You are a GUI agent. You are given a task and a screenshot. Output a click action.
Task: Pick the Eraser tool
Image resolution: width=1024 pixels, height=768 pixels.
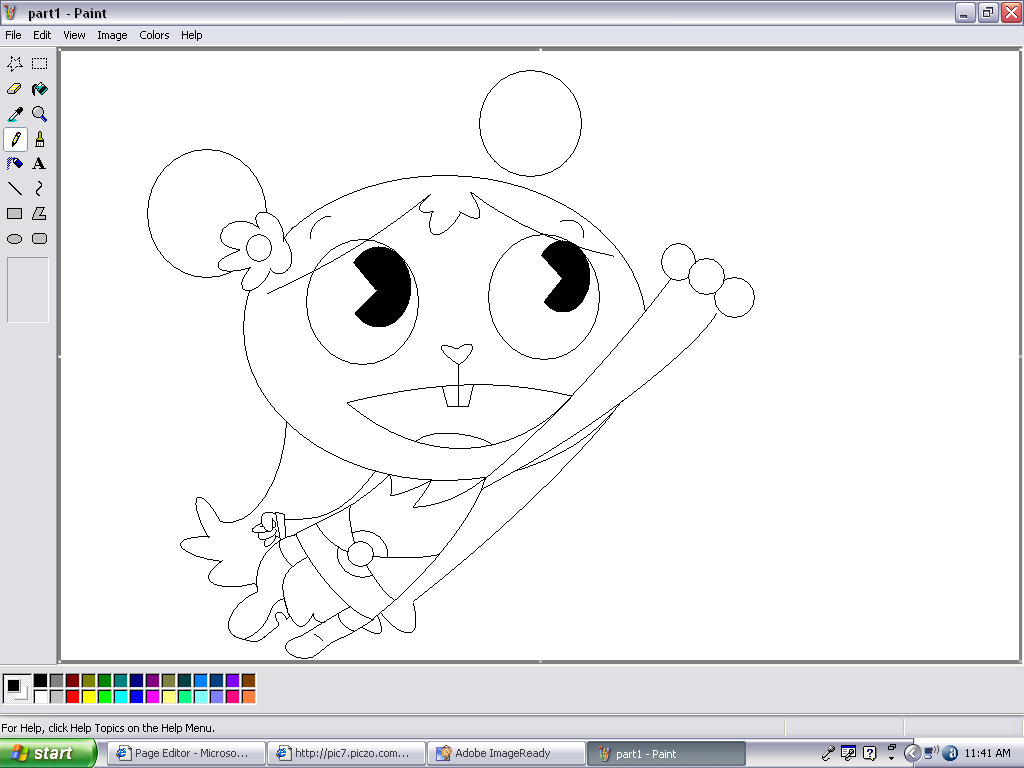(15, 89)
